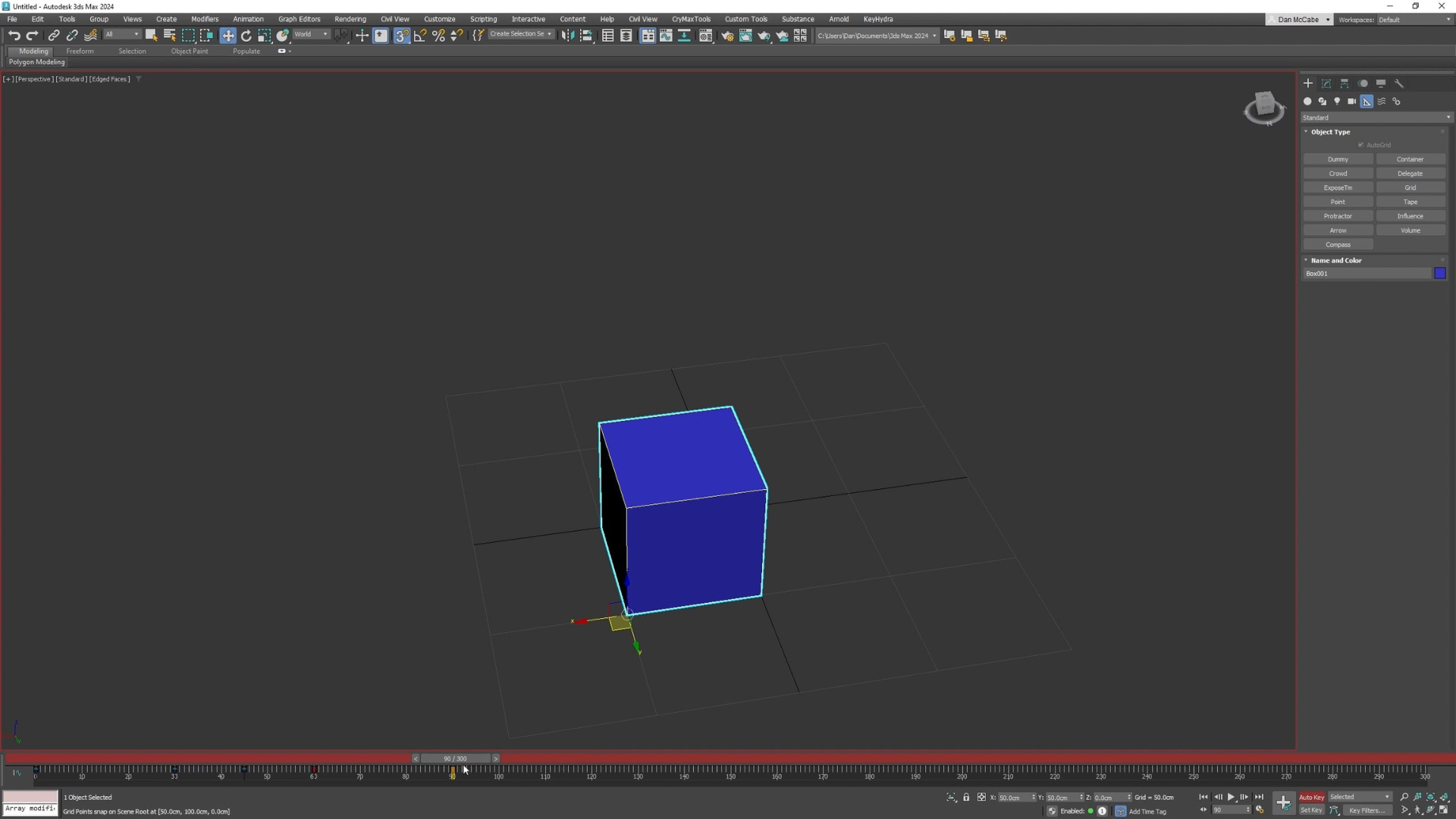
Task: Click the Undo arrow icon
Action: coord(14,36)
